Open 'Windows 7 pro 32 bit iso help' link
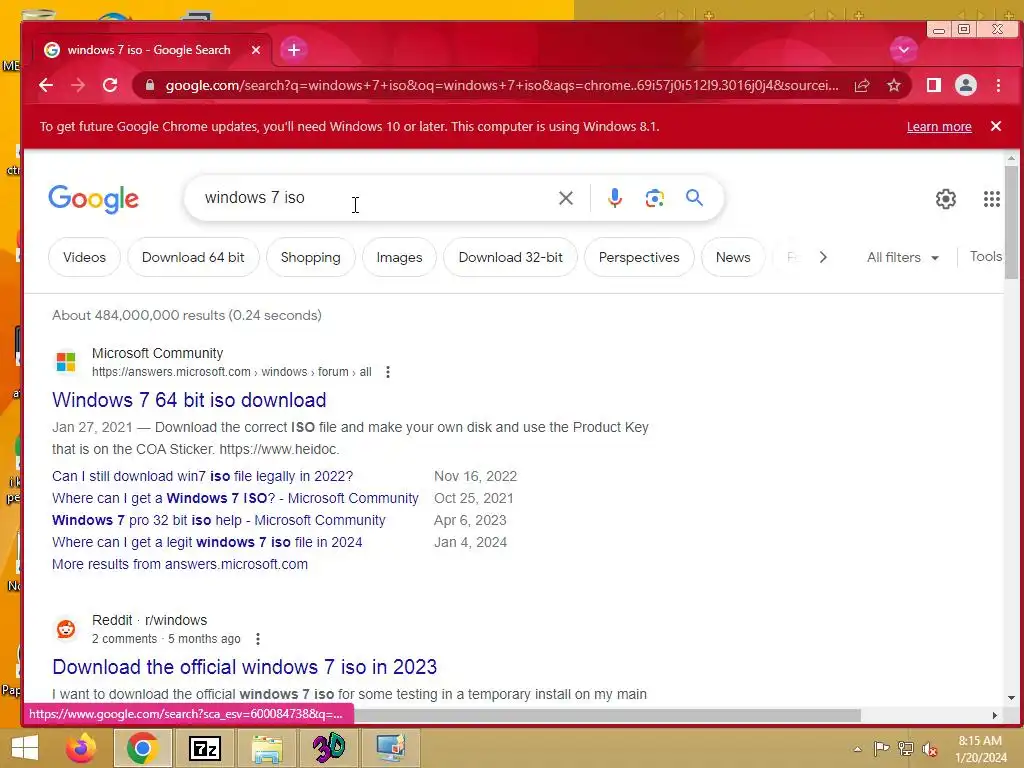The width and height of the screenshot is (1024, 768). [x=219, y=520]
